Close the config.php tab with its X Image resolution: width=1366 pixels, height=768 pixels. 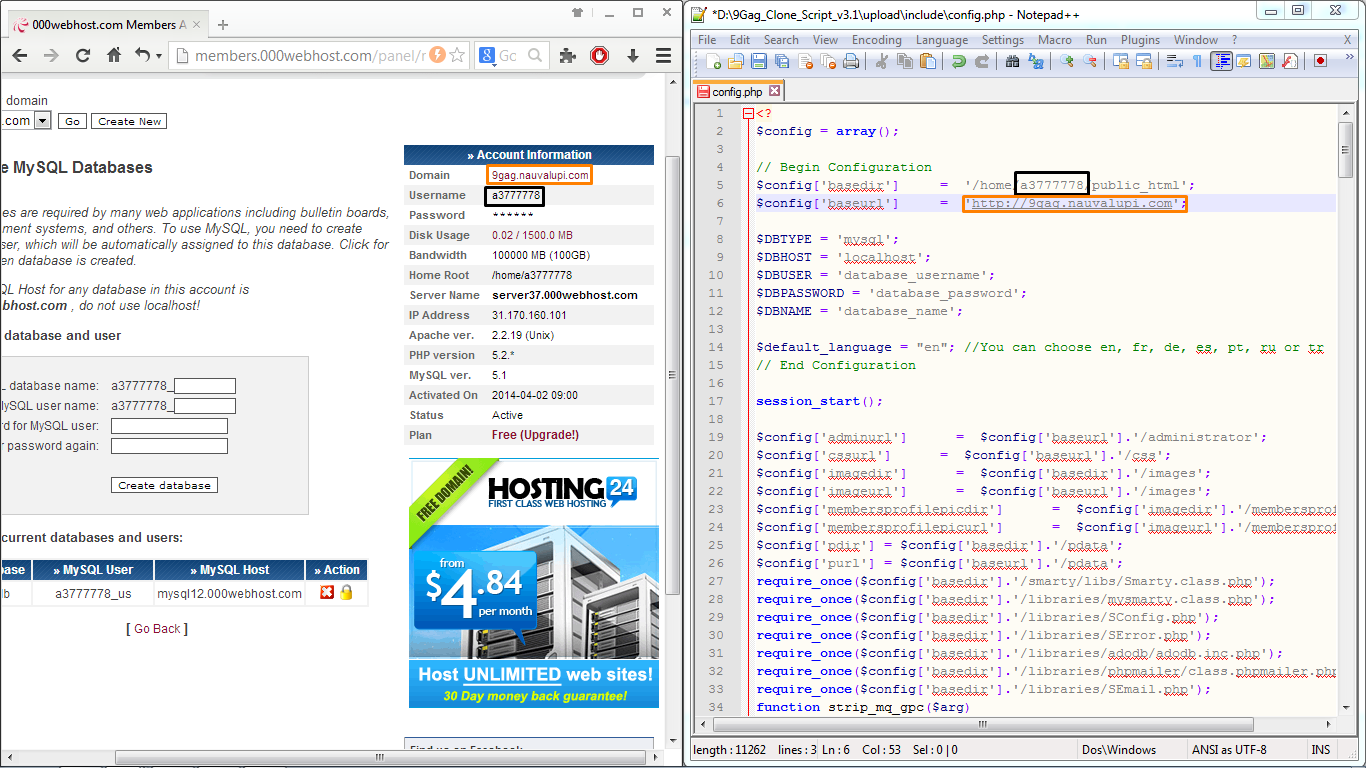[x=775, y=91]
